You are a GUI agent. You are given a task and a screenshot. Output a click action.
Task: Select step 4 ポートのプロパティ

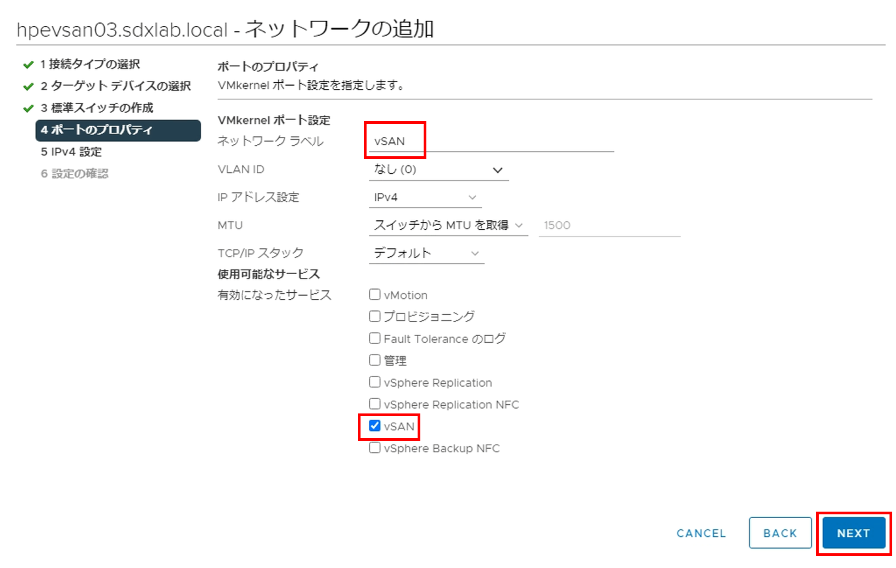(118, 130)
